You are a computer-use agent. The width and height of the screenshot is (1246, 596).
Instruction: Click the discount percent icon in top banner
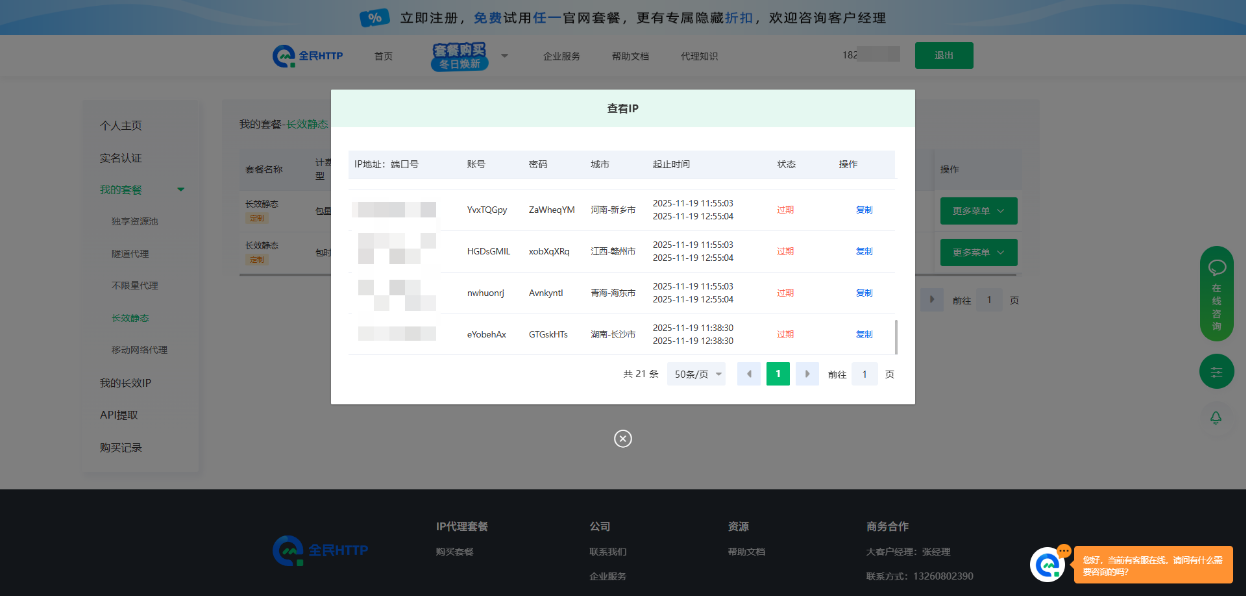coord(374,18)
